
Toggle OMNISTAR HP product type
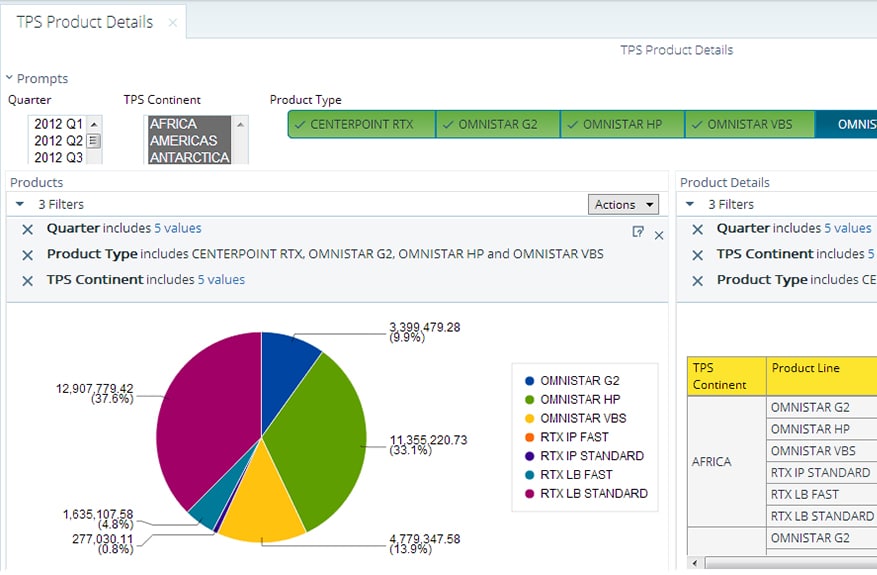point(623,124)
